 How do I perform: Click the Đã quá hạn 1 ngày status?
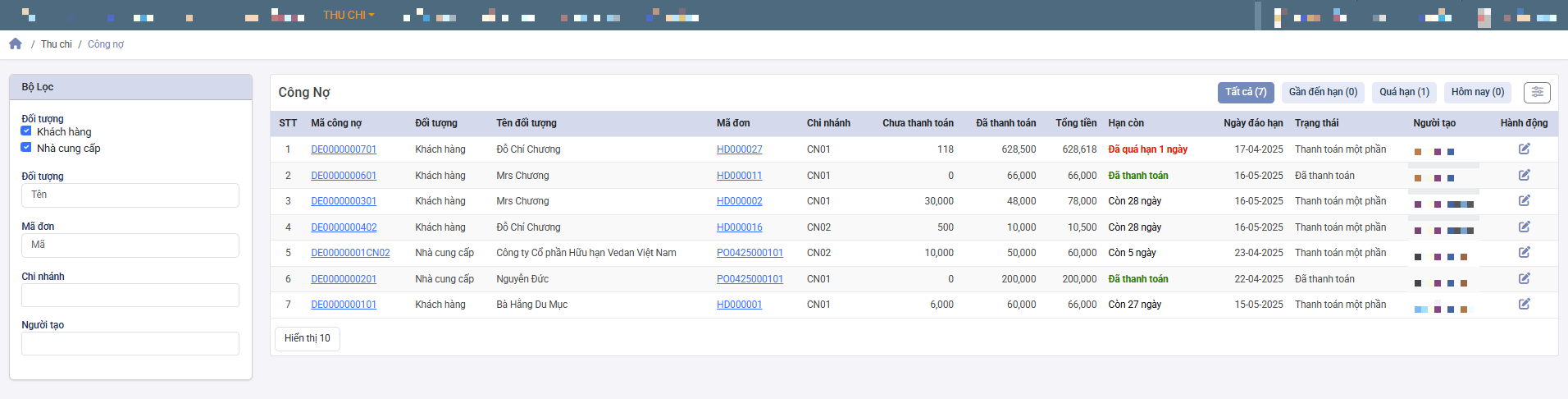[x=1147, y=149]
